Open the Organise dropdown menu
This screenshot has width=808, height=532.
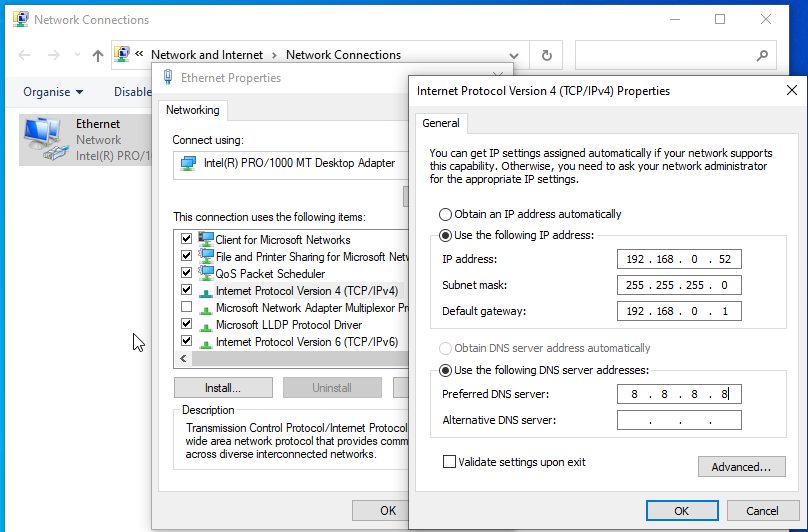point(53,92)
